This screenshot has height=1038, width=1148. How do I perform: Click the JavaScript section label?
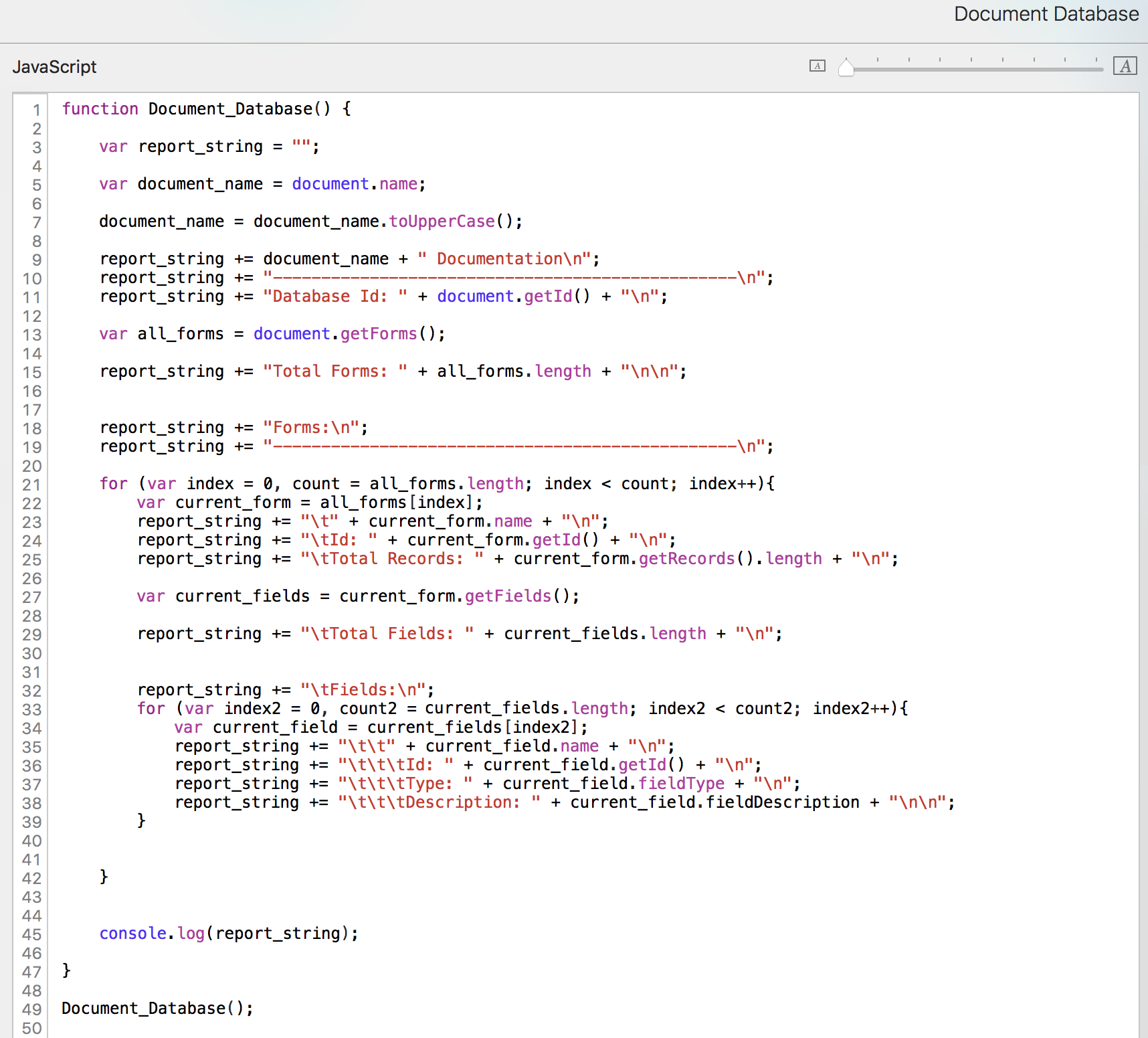pos(54,67)
